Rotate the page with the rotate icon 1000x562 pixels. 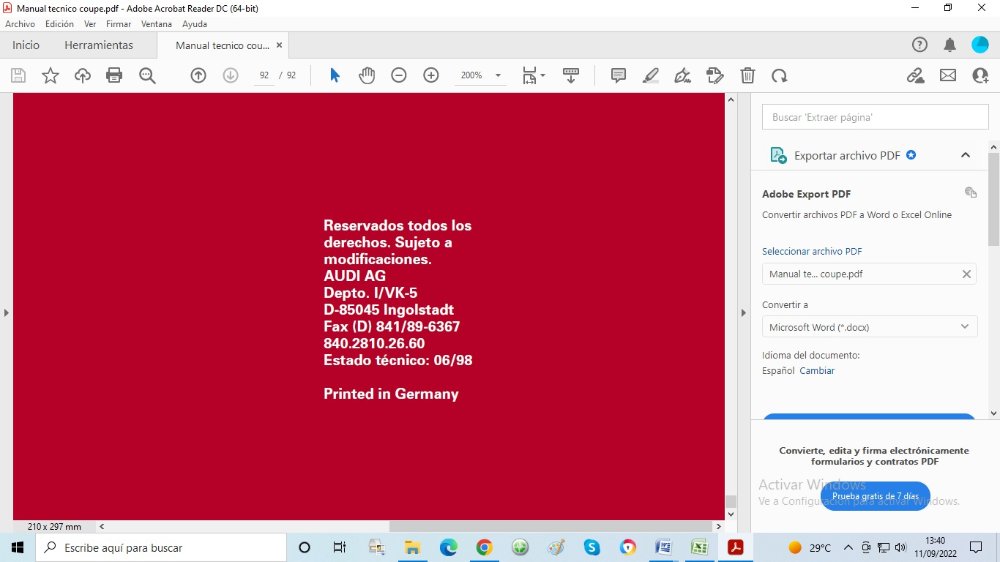click(x=779, y=75)
